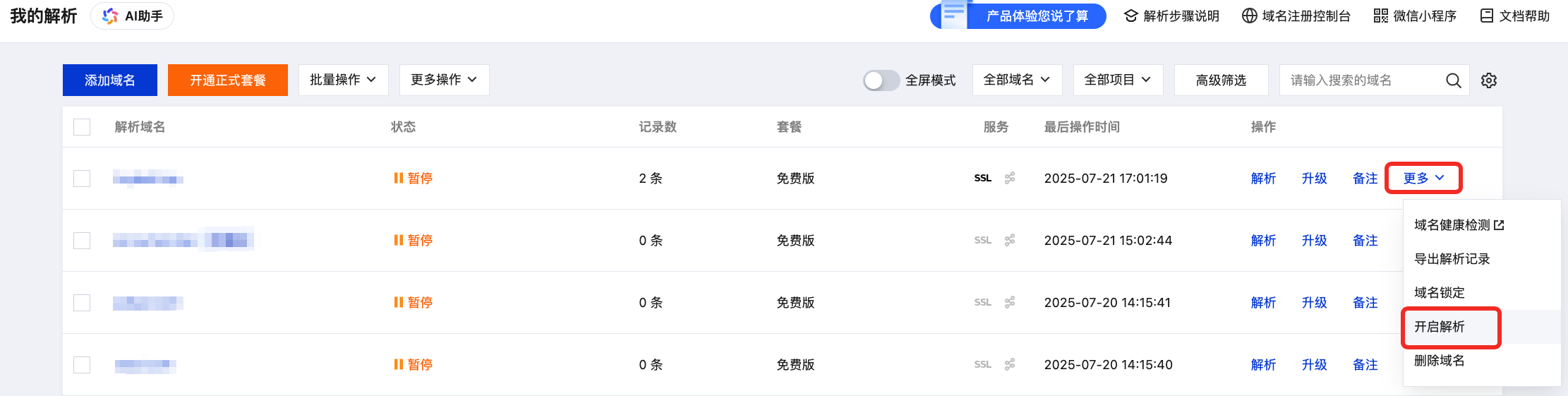Image resolution: width=1568 pixels, height=396 pixels.
Task: Select 删除域名 menu entry
Action: pyautogui.click(x=1440, y=361)
